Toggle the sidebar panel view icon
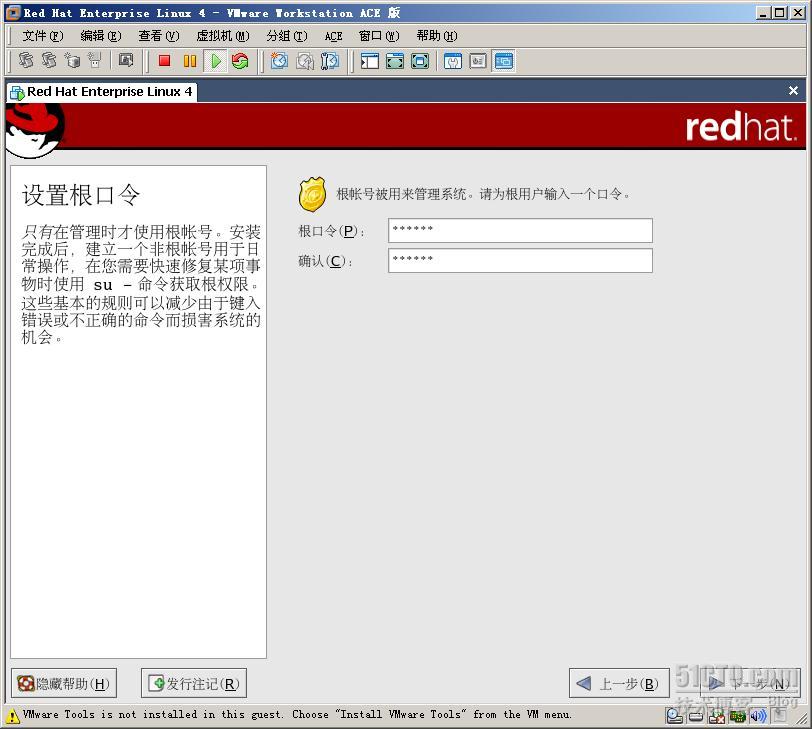 (x=370, y=61)
